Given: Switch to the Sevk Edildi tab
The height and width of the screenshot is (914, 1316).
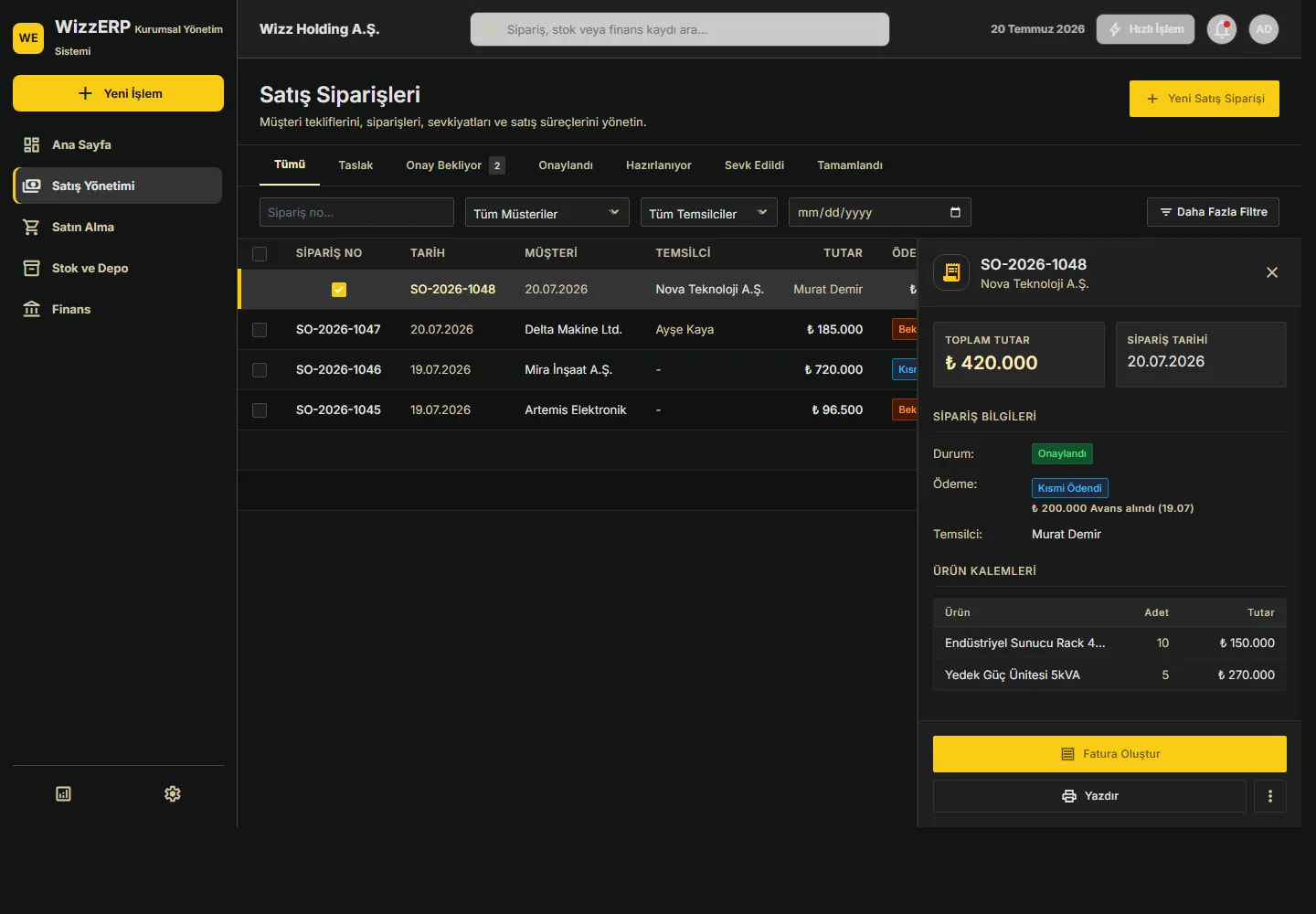Looking at the screenshot, I should (x=754, y=165).
